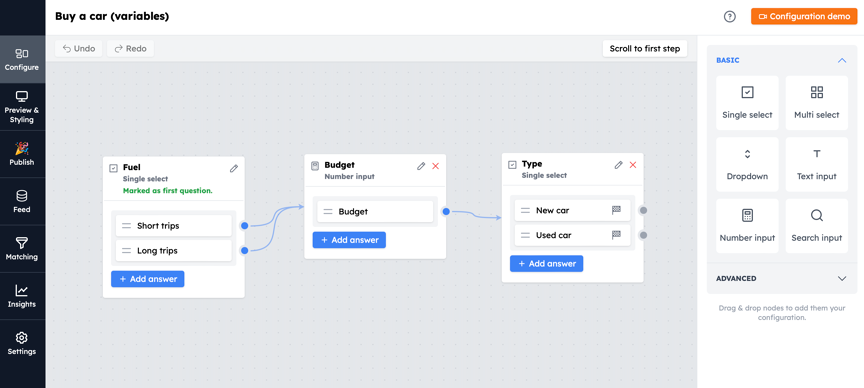Click the Fuel node title
Image resolution: width=864 pixels, height=388 pixels.
pos(132,168)
